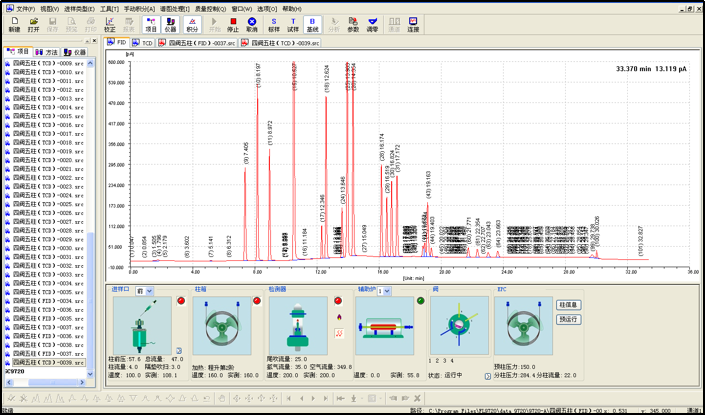Open the 质量控制(Q) menu
This screenshot has width=705, height=415.
click(210, 9)
